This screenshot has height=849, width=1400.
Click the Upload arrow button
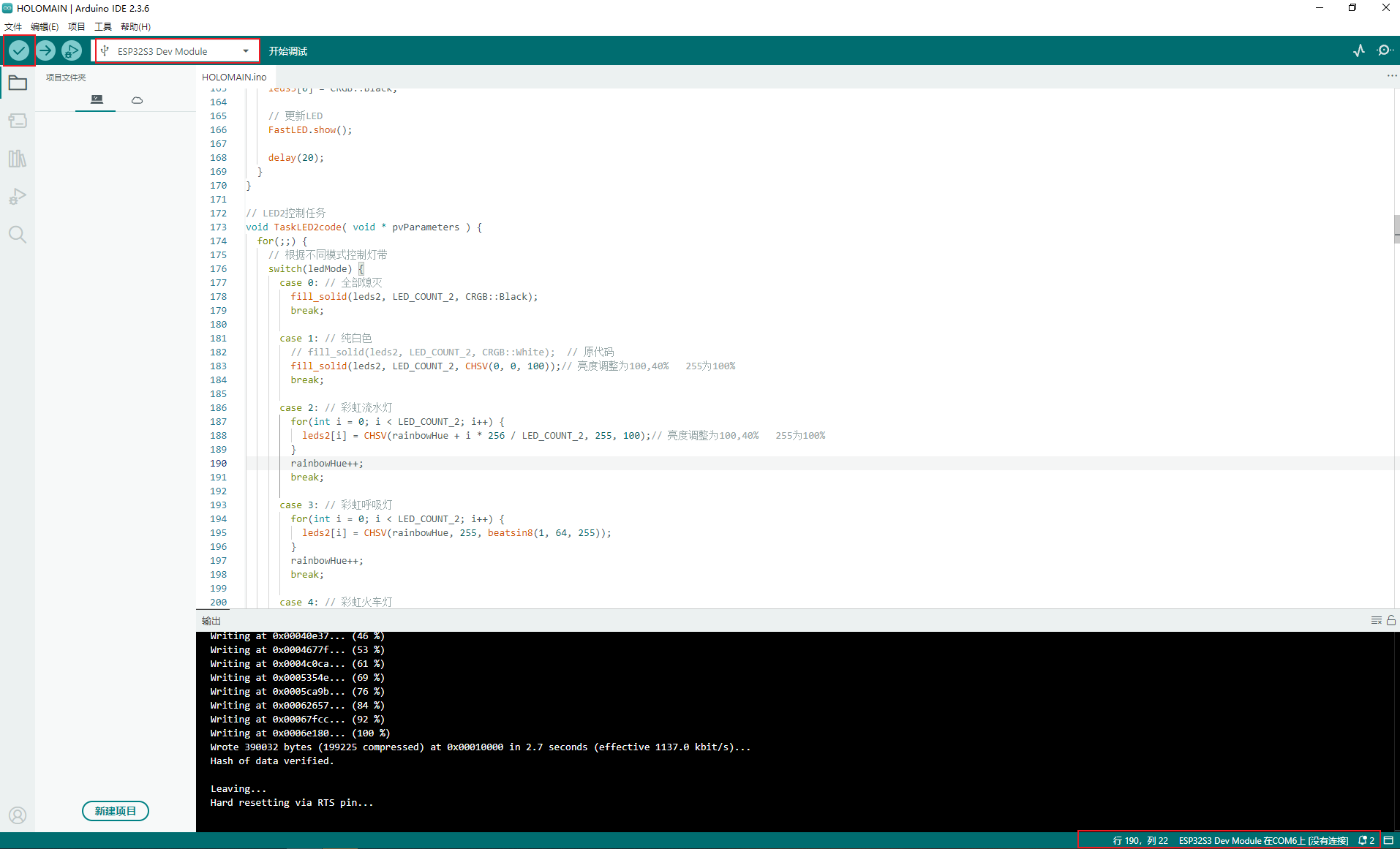pos(45,50)
